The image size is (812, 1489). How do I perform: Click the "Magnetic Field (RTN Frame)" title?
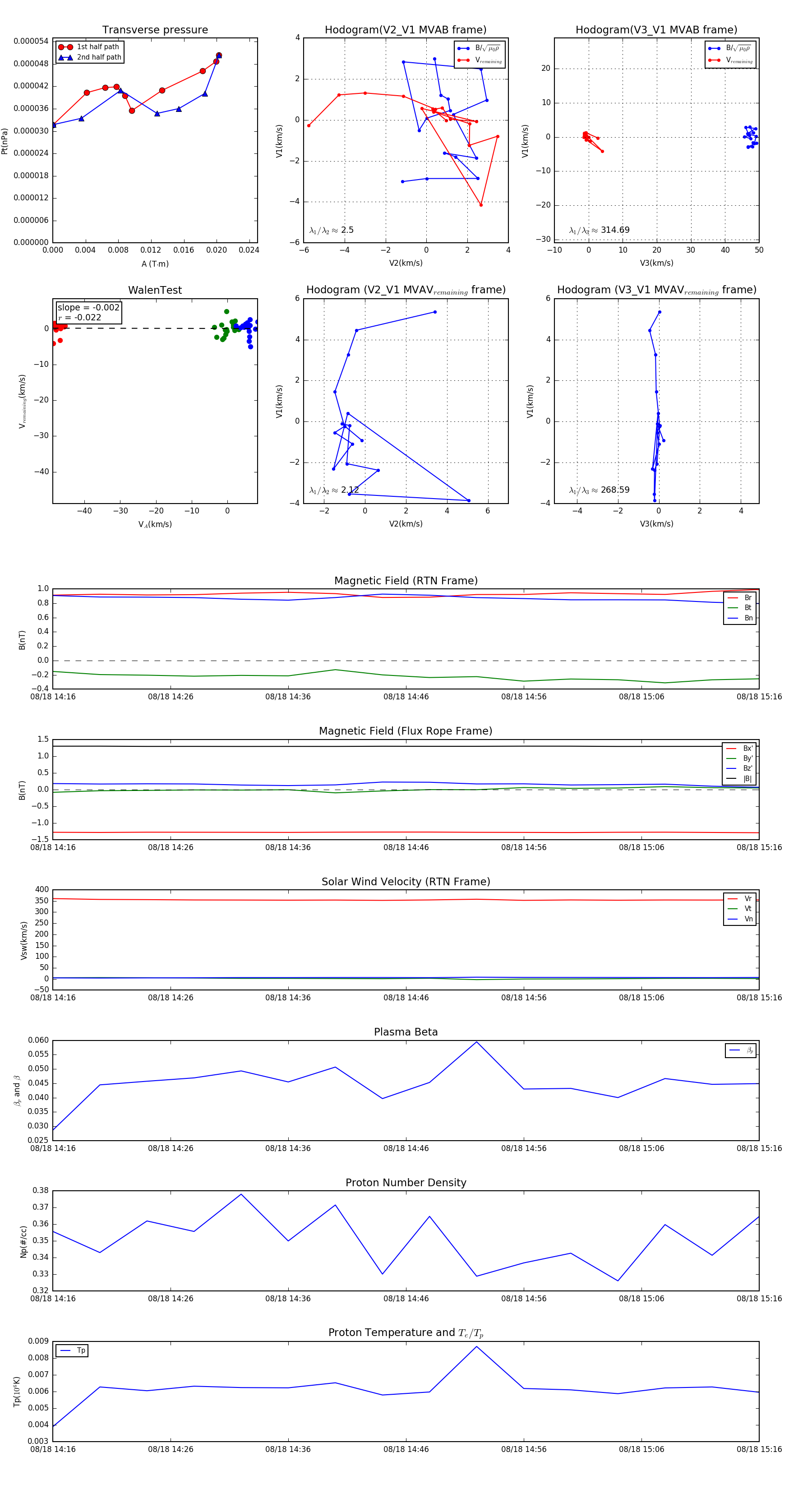(406, 581)
